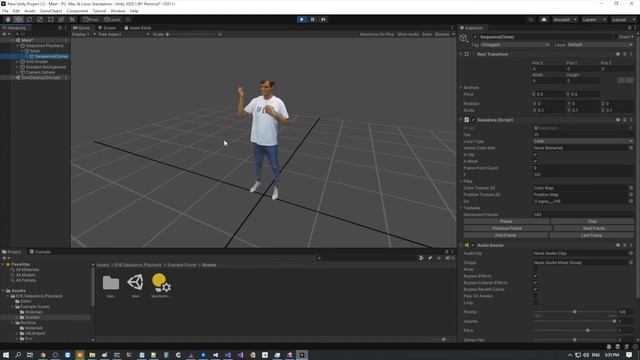The image size is (640, 360).
Task: Click the Pause button in toolbar
Action: [x=313, y=20]
